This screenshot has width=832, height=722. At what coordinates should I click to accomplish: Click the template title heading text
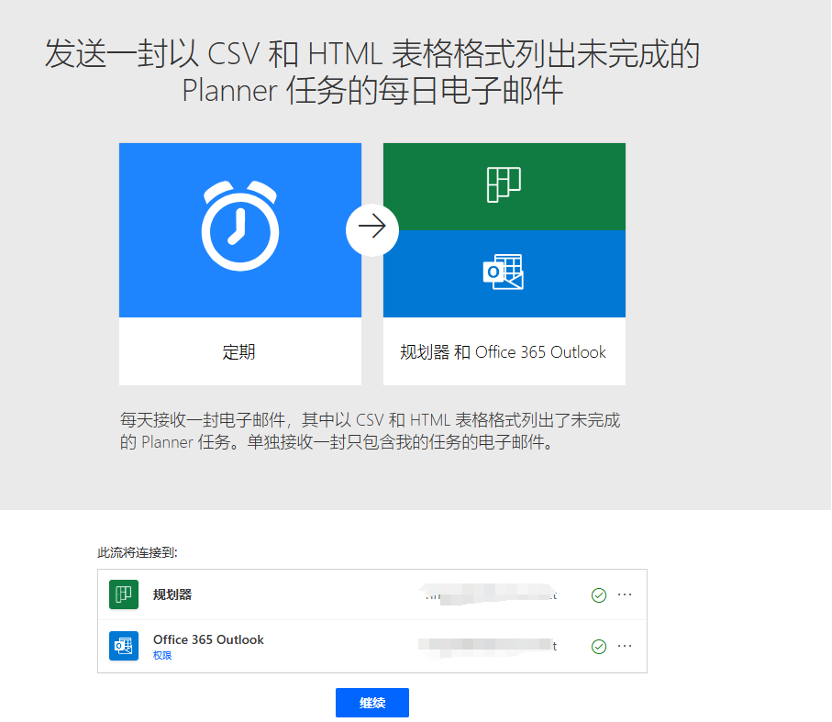[x=372, y=72]
